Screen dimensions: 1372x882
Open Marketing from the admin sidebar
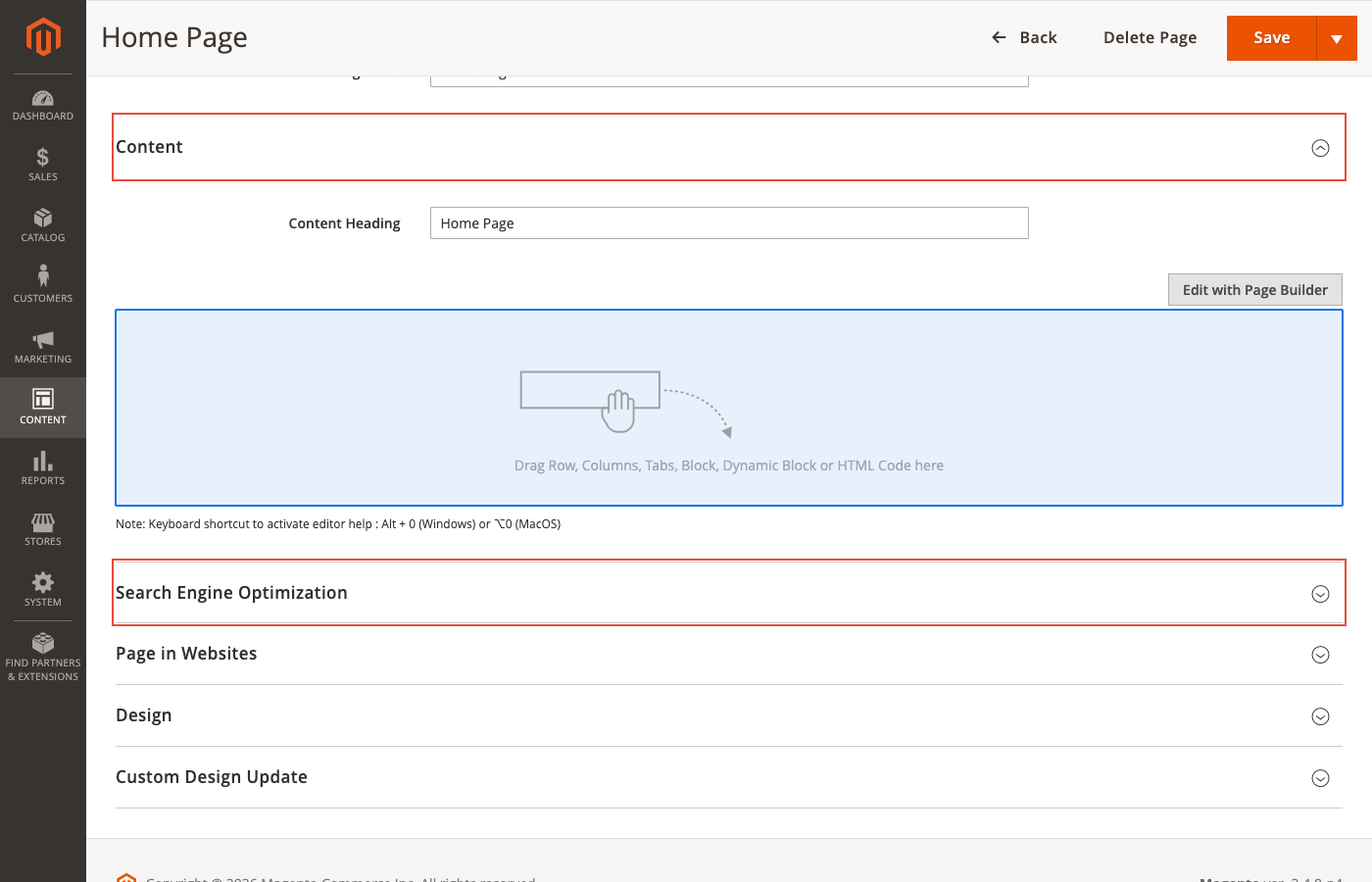pos(43,347)
